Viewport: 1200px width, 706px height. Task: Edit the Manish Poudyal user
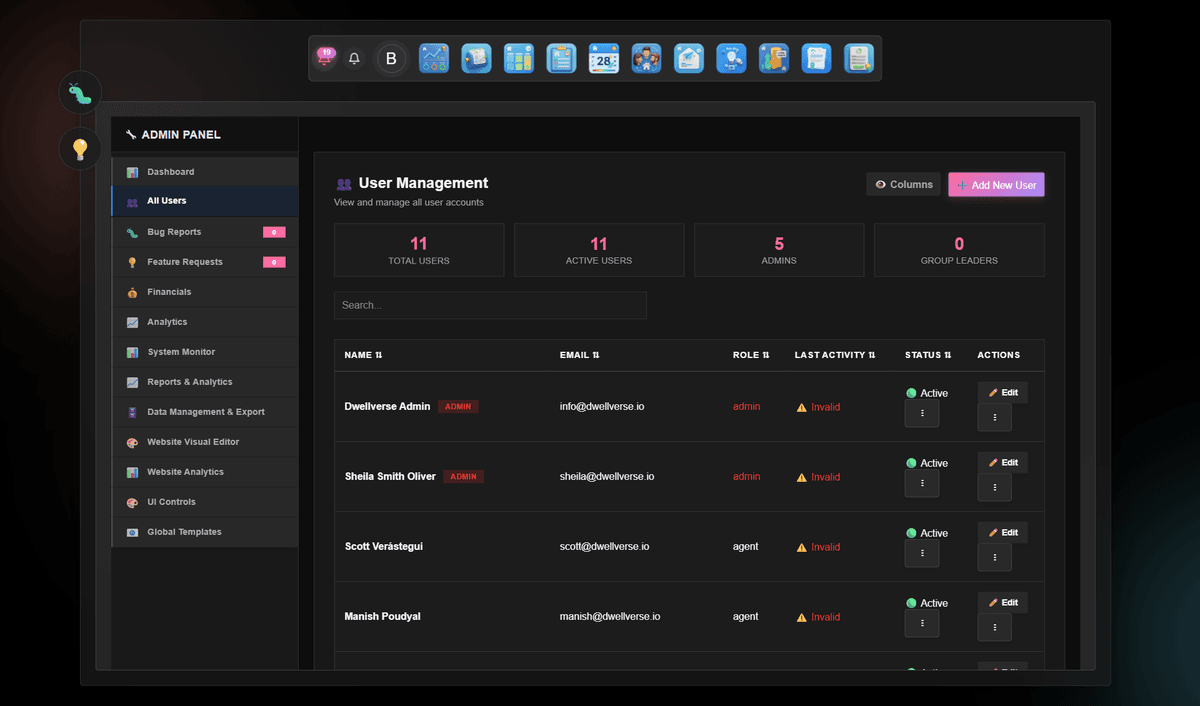pos(1002,601)
